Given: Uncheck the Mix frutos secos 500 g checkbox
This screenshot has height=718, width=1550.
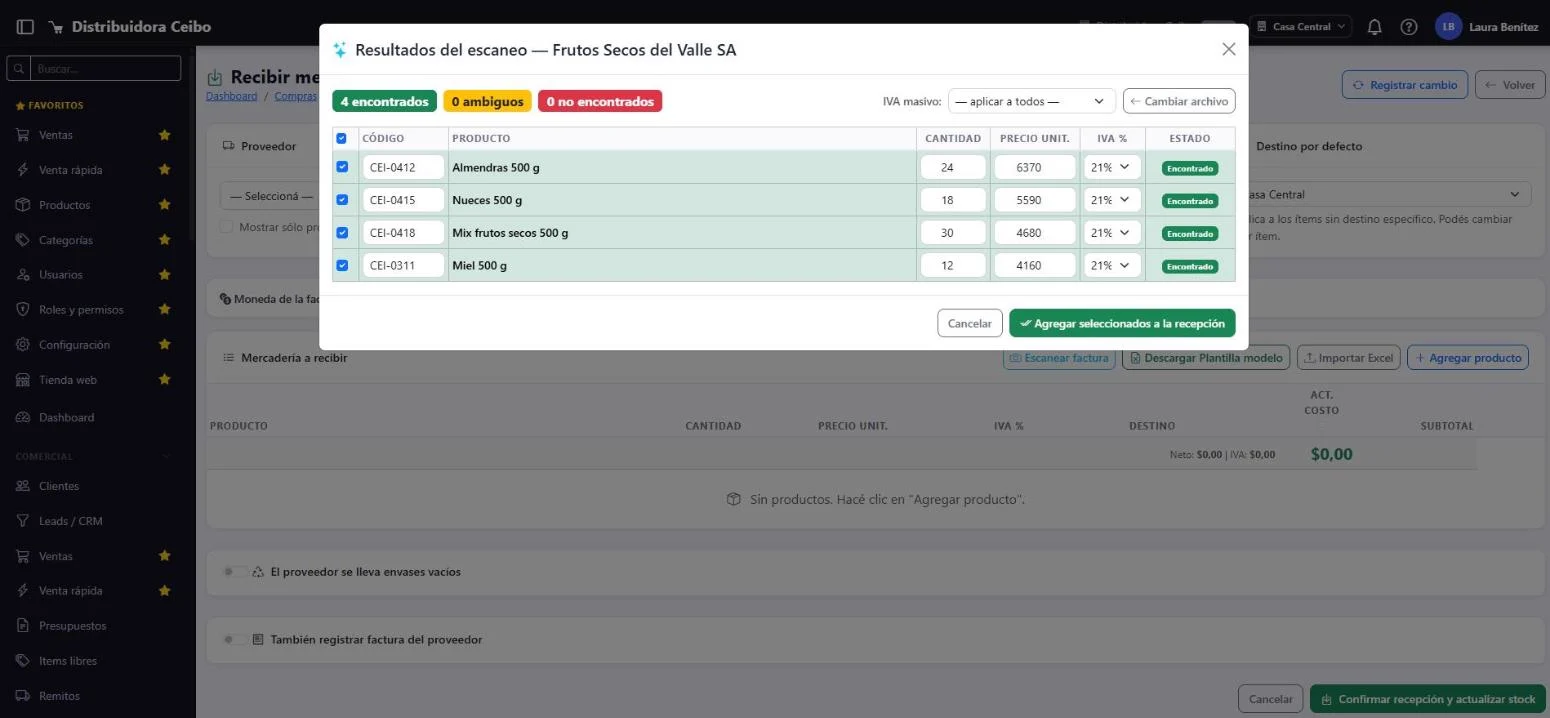Looking at the screenshot, I should [x=342, y=232].
